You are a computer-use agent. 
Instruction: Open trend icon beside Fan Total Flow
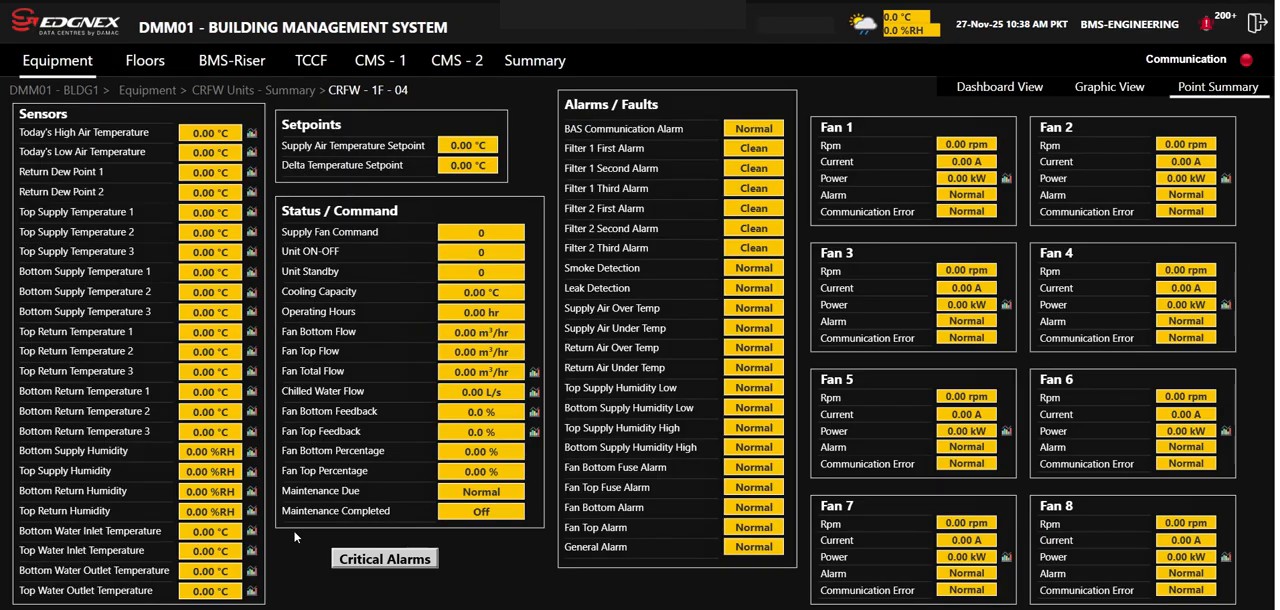534,372
